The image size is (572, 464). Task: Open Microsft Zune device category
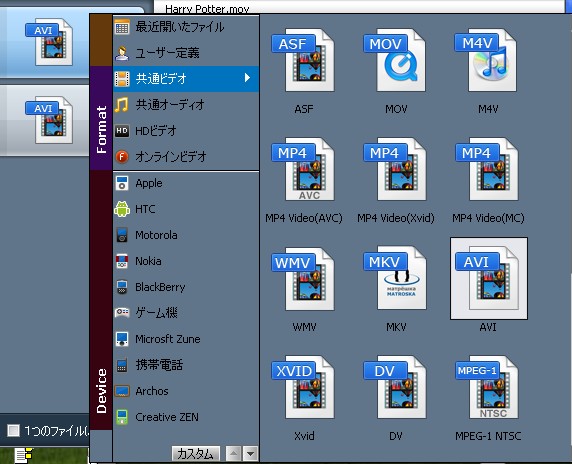click(186, 339)
